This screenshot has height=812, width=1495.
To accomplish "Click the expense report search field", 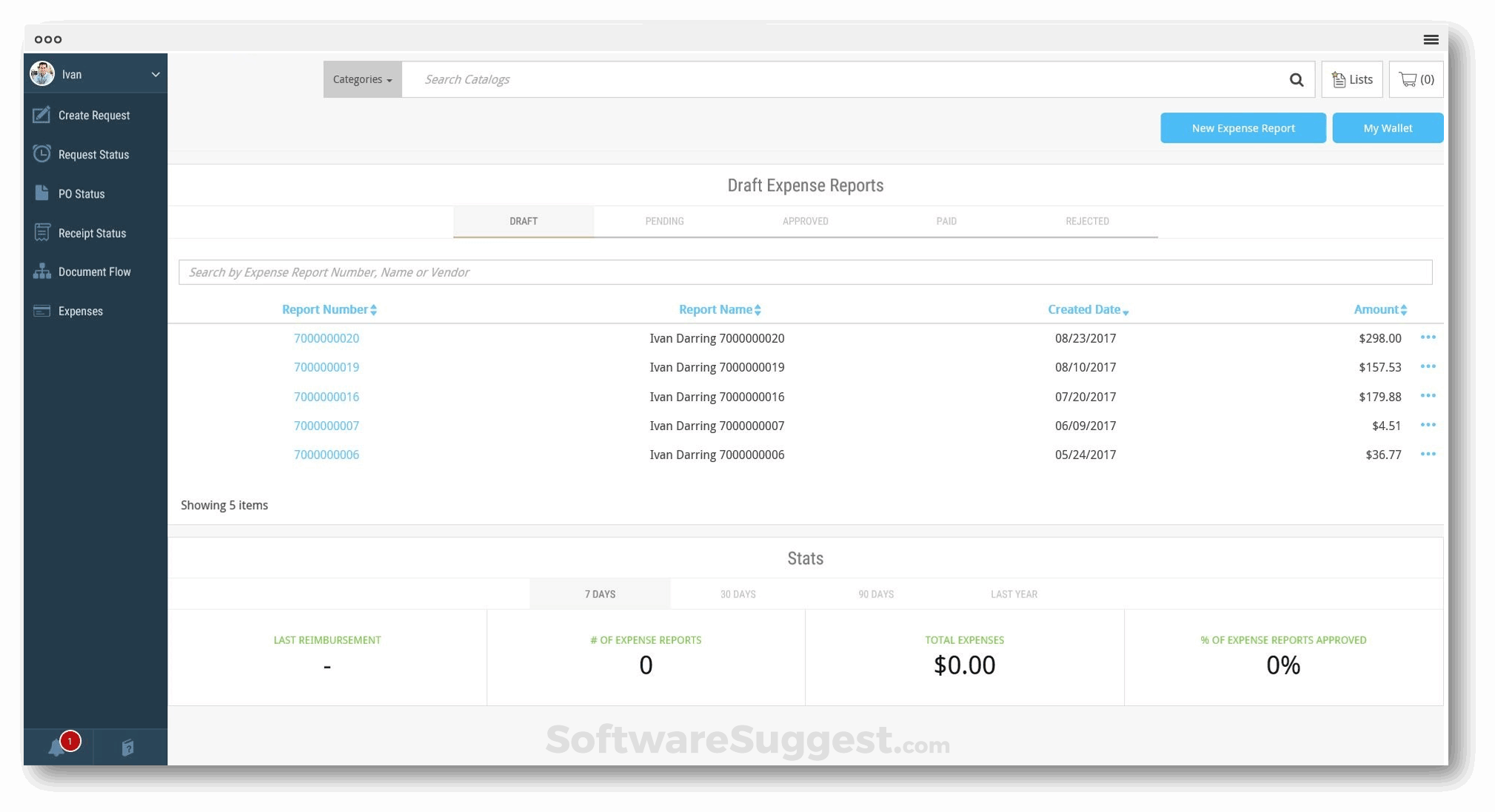I will point(805,272).
